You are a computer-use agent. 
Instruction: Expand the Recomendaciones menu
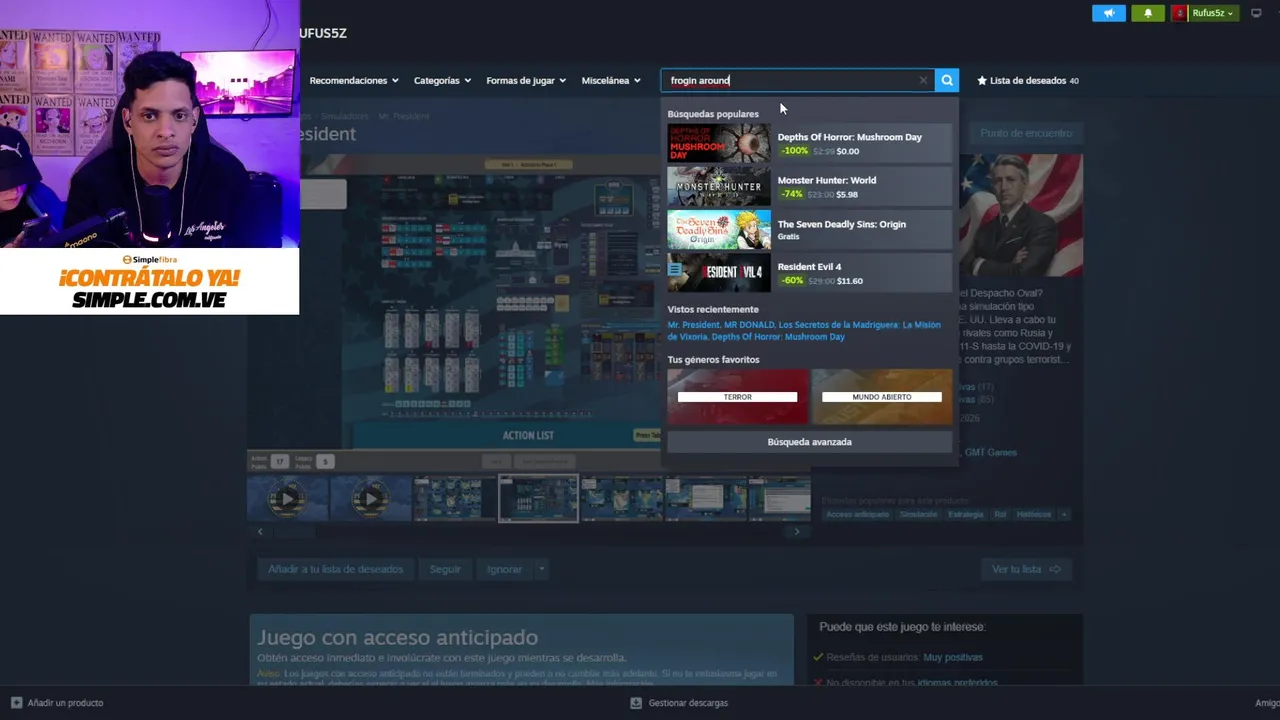click(354, 80)
